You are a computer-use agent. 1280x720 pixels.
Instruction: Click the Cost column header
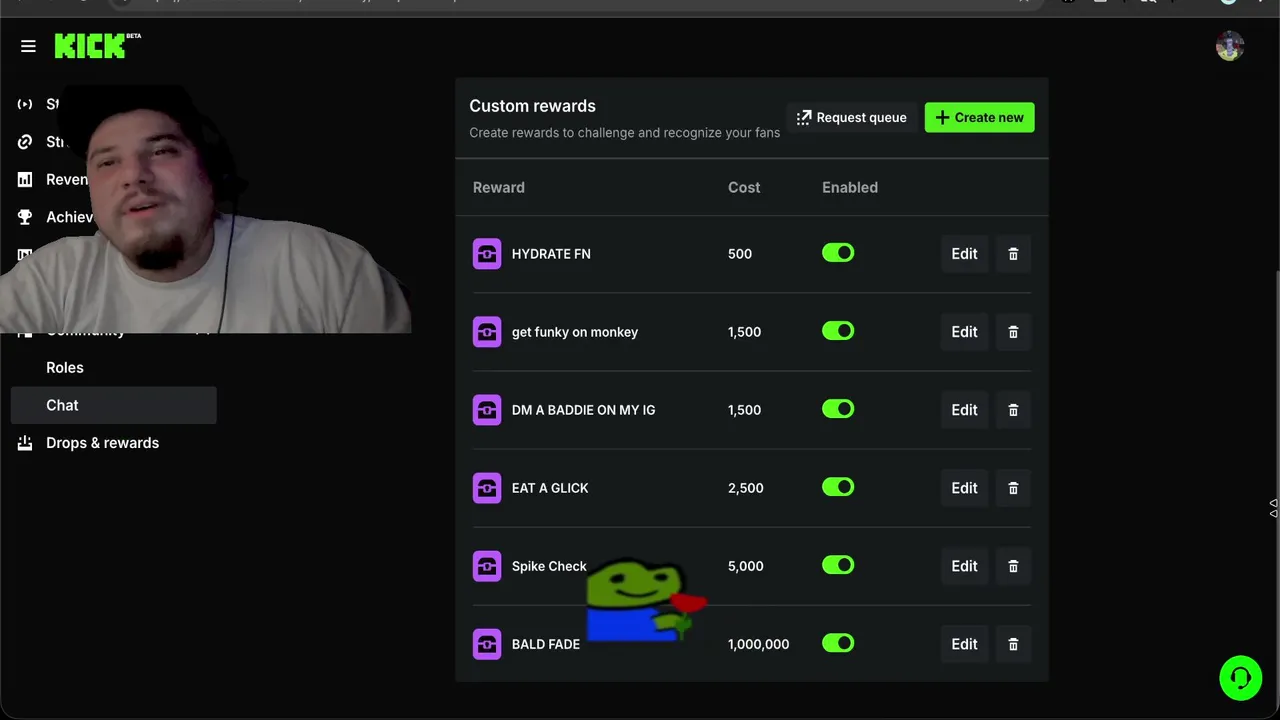[744, 187]
